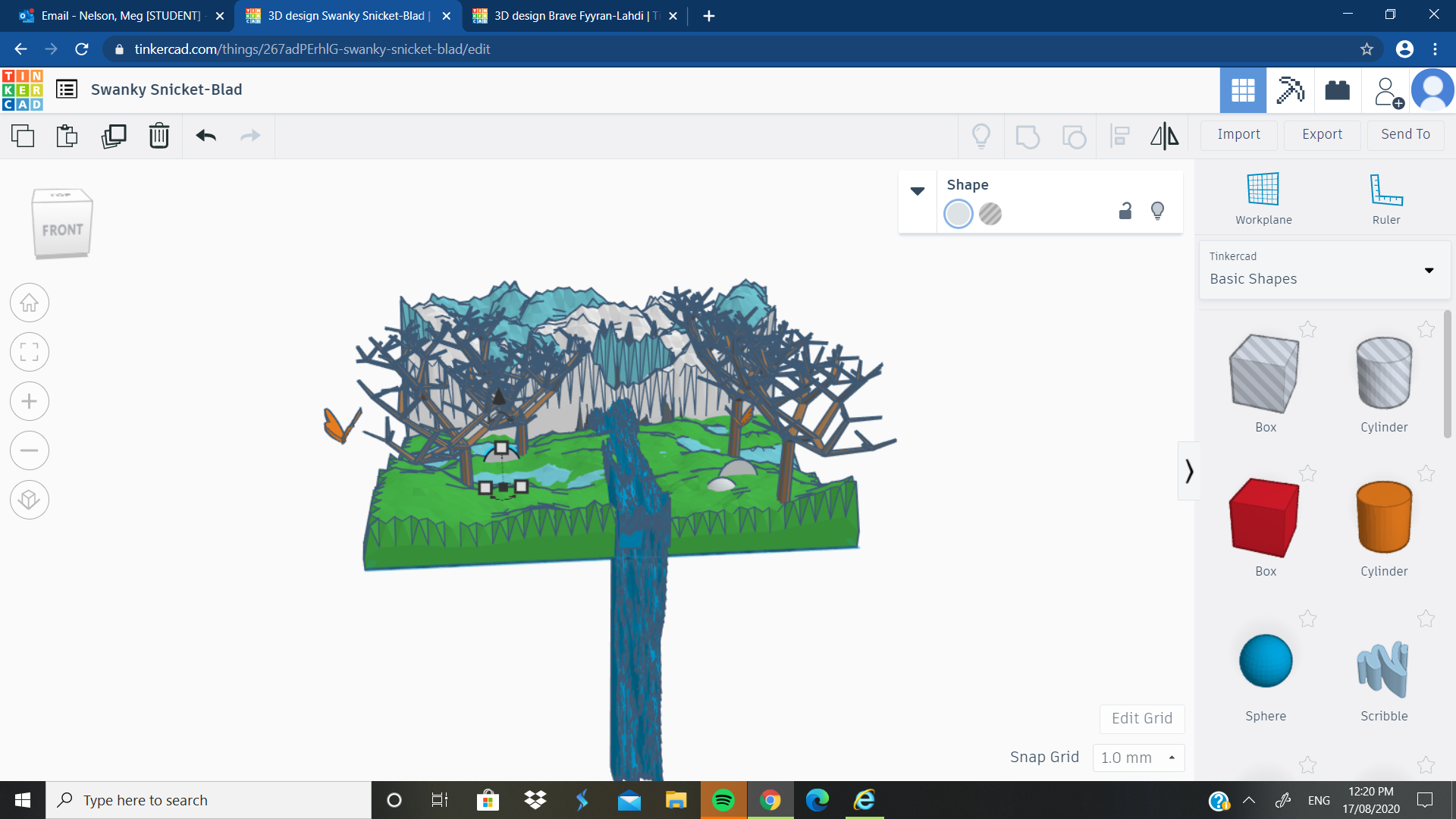Export the current design
The width and height of the screenshot is (1456, 819).
click(1321, 134)
